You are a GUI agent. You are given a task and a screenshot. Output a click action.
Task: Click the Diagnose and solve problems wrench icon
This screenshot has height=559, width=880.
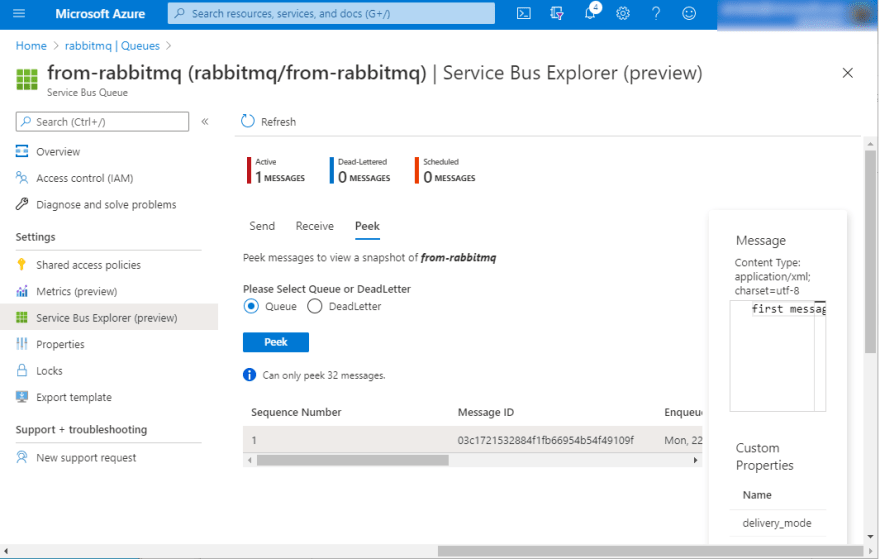coord(22,204)
